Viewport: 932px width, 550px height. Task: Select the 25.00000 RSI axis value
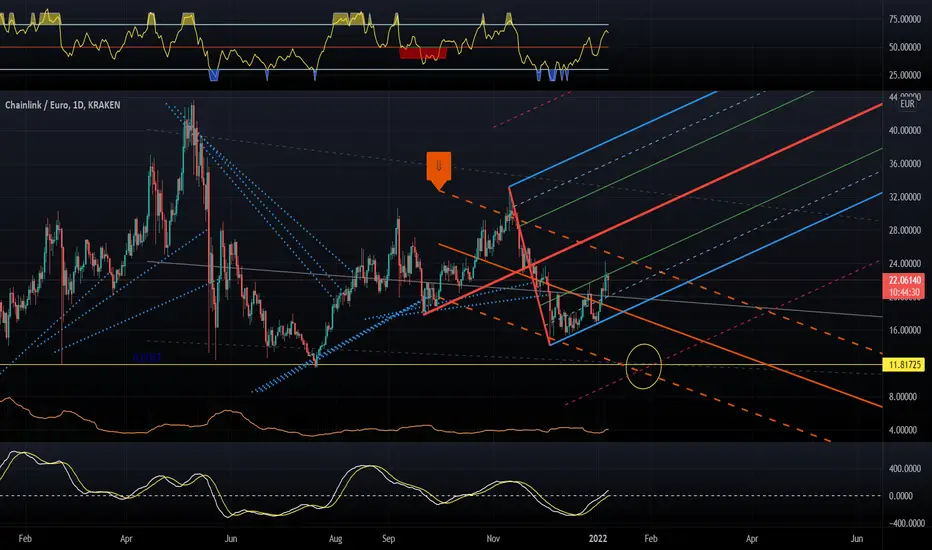click(x=905, y=75)
